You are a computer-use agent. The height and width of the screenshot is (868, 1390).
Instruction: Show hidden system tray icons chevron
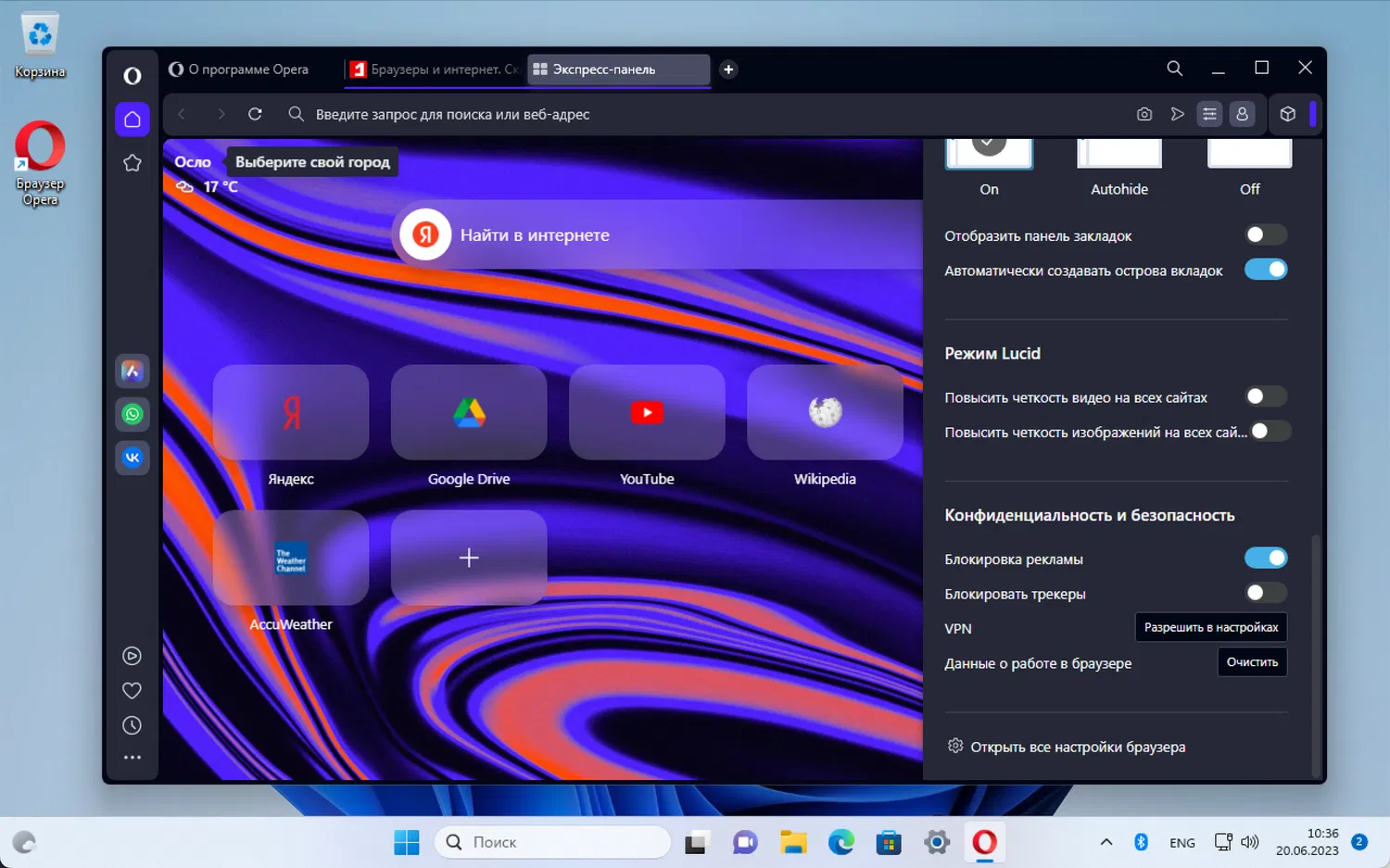(x=1106, y=842)
